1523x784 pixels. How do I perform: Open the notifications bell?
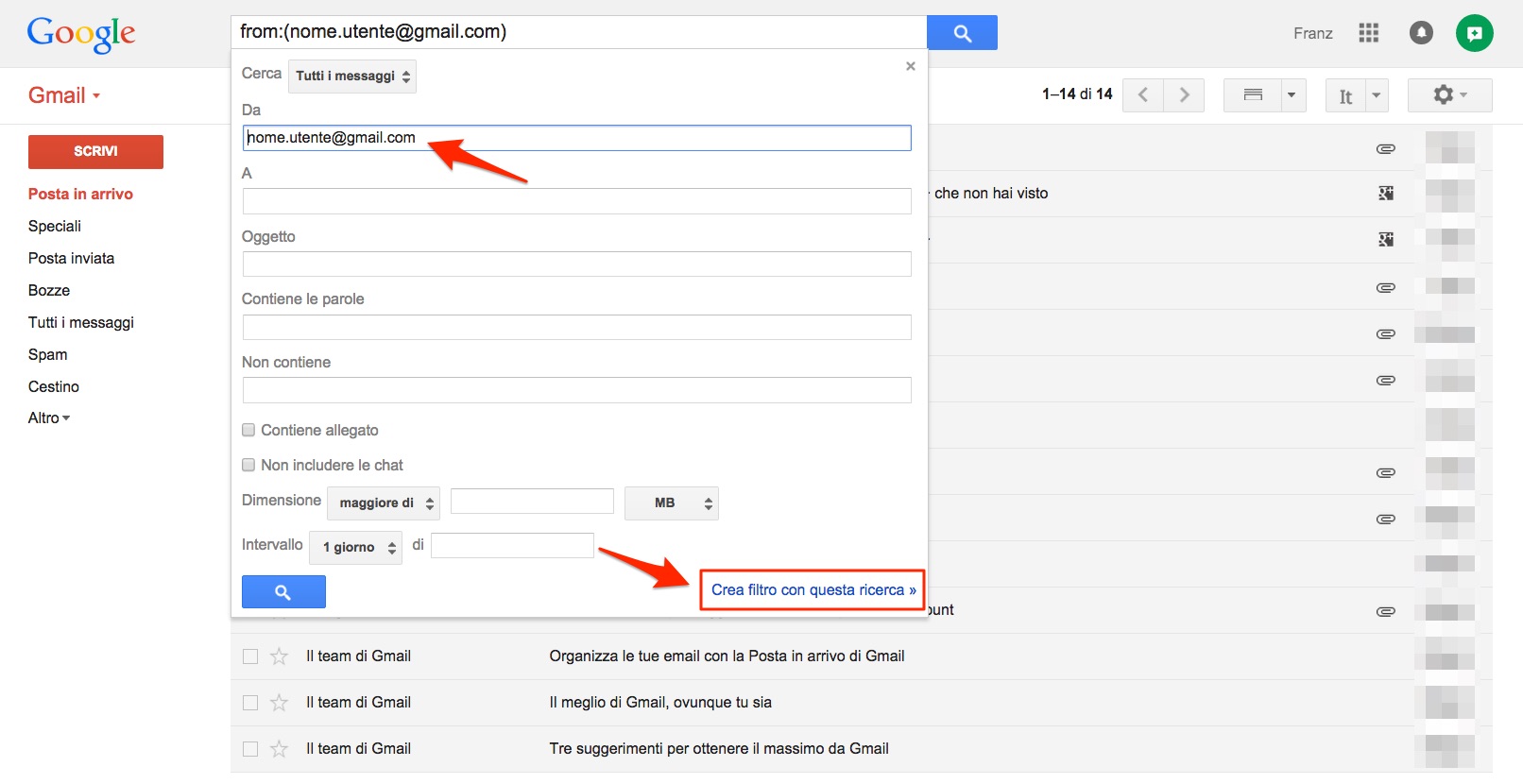[x=1421, y=33]
